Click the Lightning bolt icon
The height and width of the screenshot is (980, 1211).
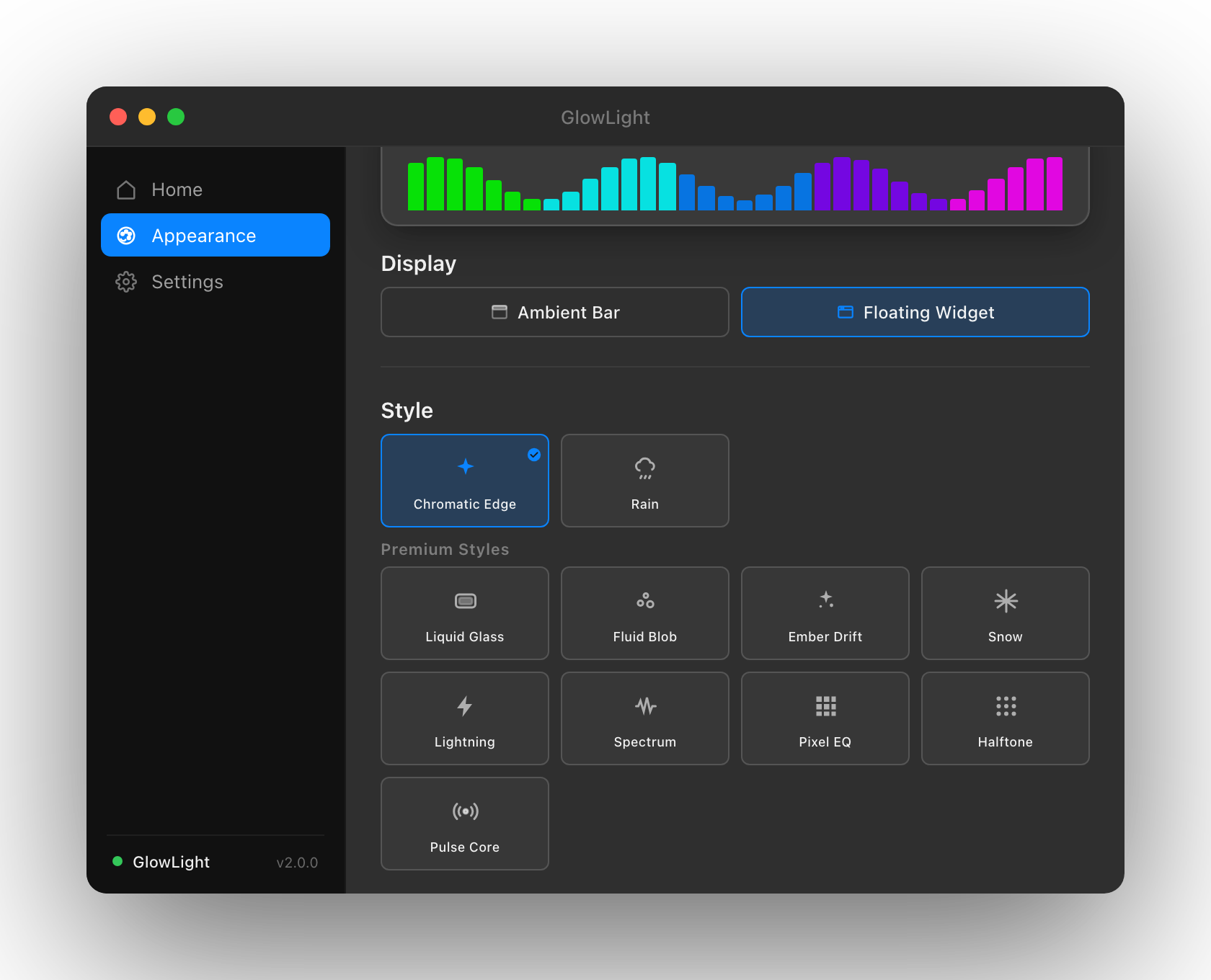tap(465, 706)
